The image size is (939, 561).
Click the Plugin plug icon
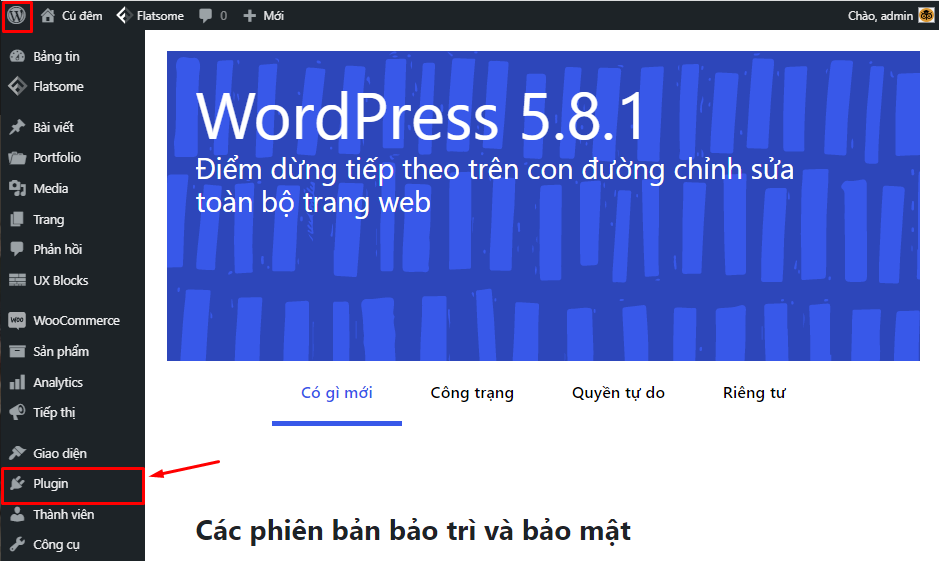(17, 483)
